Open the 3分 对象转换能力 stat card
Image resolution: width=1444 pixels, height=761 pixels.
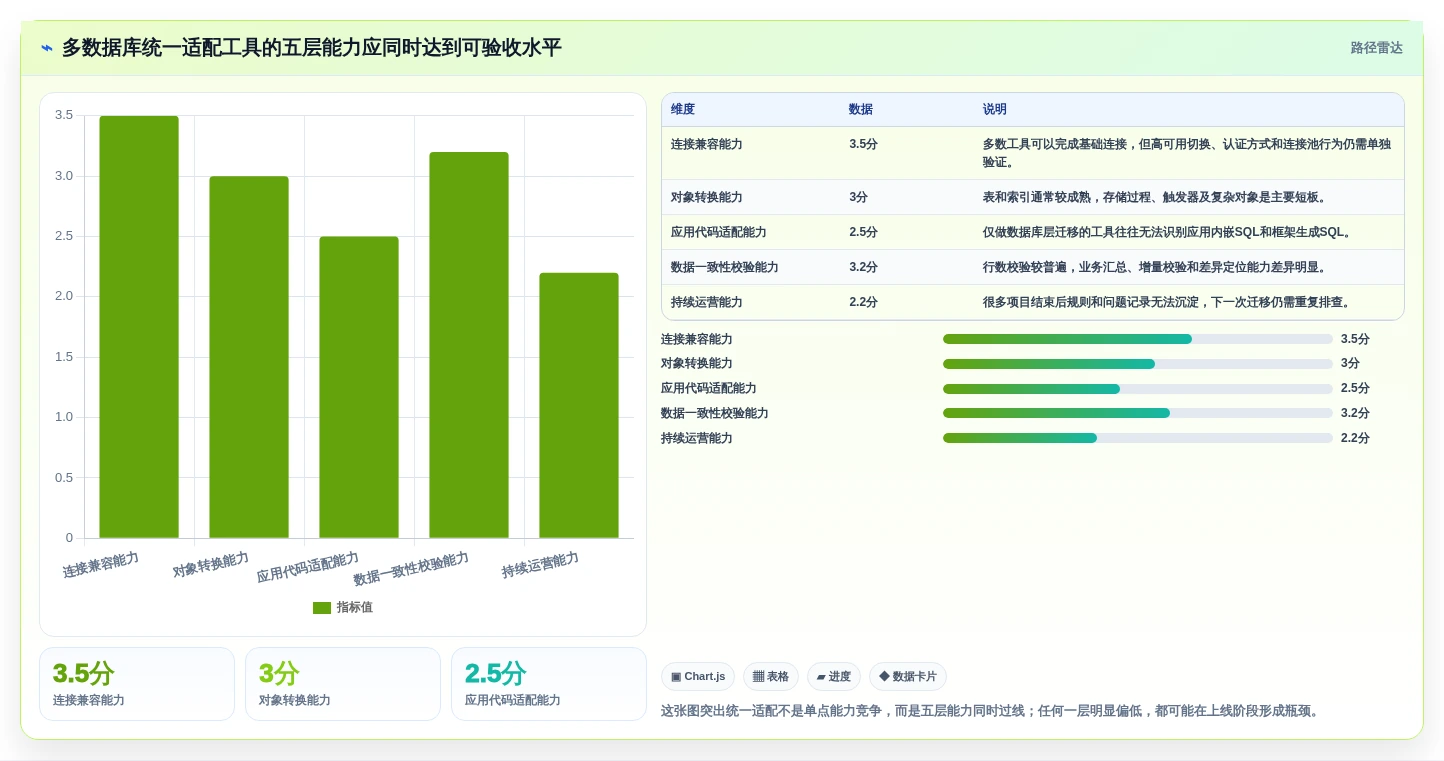pos(343,684)
